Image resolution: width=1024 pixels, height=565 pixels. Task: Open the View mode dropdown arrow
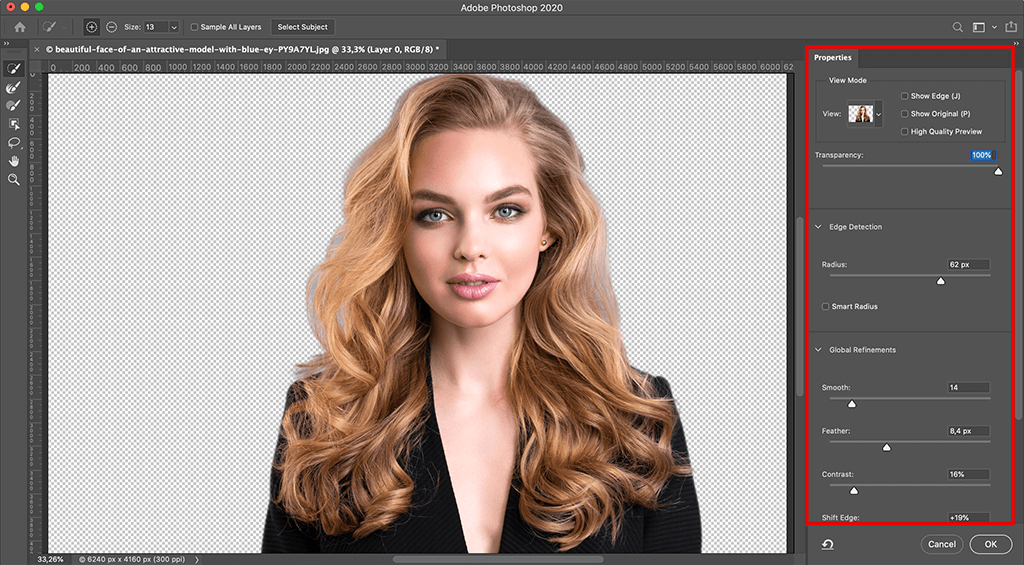pos(878,114)
